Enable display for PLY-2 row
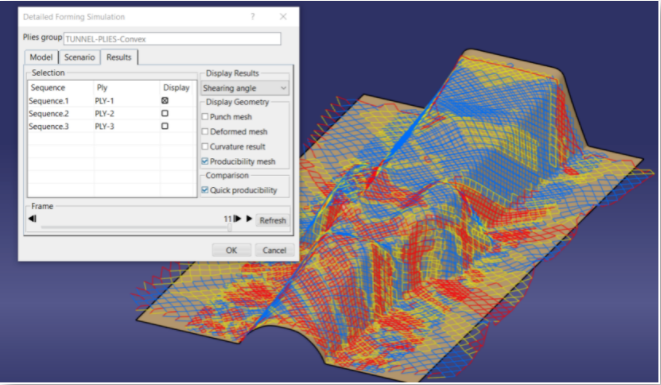Viewport: 661px width, 385px height. [165, 113]
